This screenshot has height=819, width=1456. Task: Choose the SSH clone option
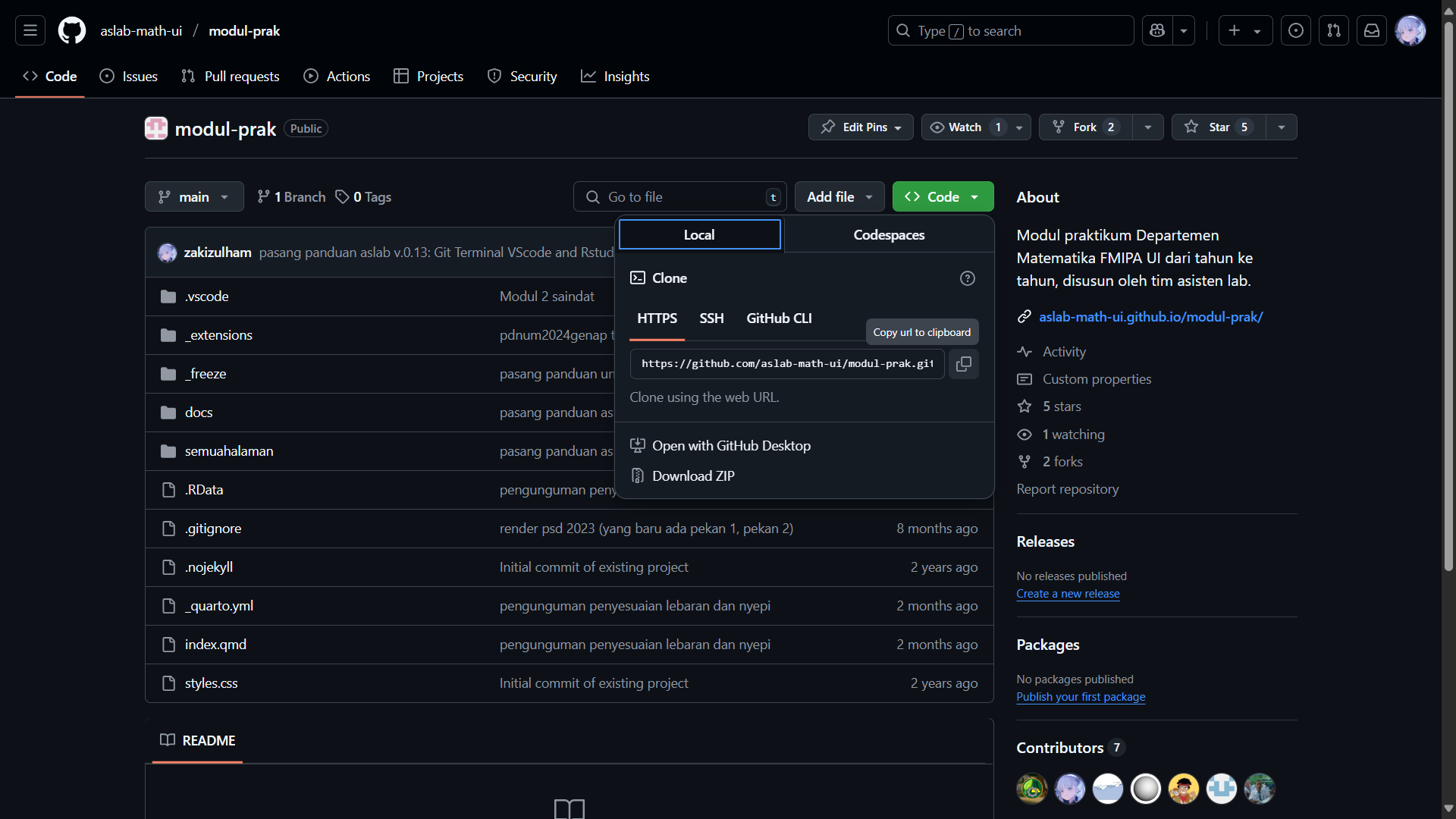(711, 318)
